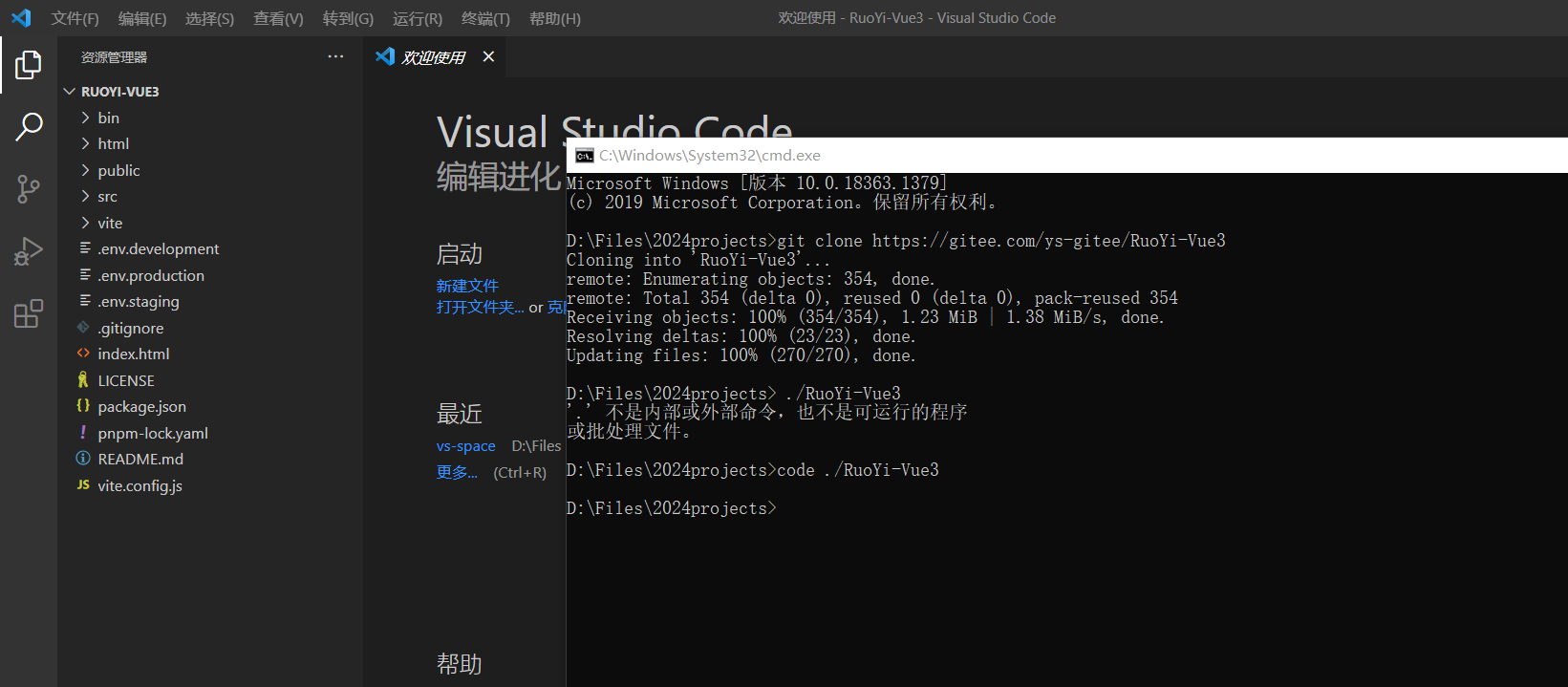Expand the public folder
The width and height of the screenshot is (1568, 687).
(85, 170)
